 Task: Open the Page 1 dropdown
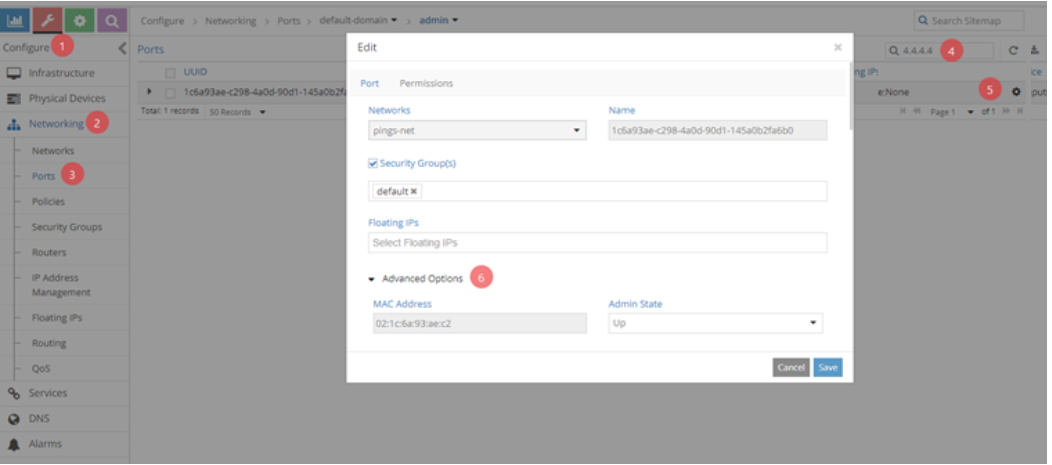(x=951, y=112)
